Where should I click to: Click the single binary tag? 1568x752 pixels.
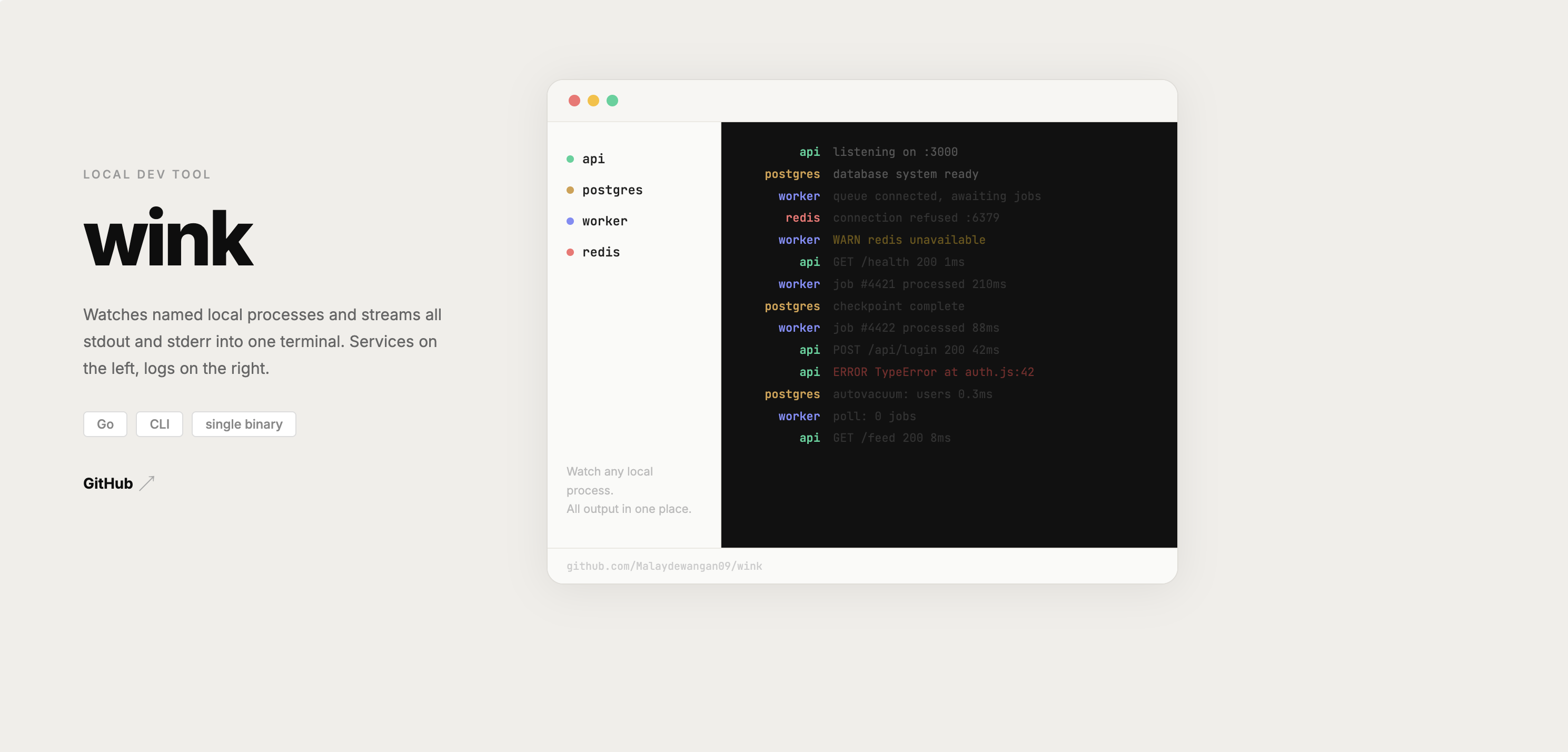click(244, 424)
